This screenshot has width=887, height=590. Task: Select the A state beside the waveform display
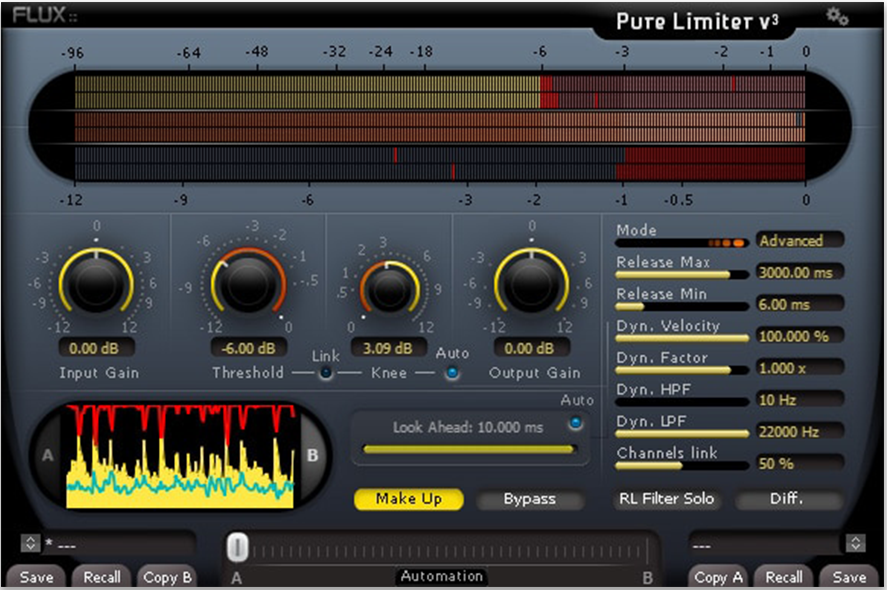click(x=44, y=454)
